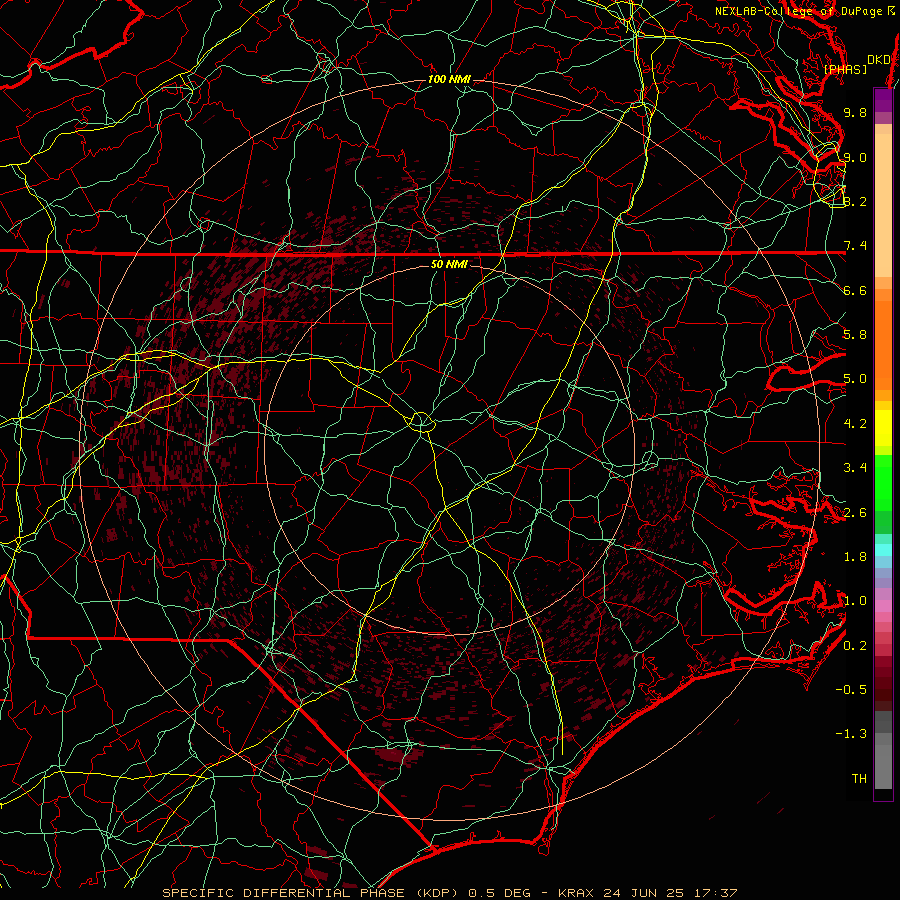Select the 4.2 value on the scale
The image size is (900, 900).
click(x=855, y=424)
